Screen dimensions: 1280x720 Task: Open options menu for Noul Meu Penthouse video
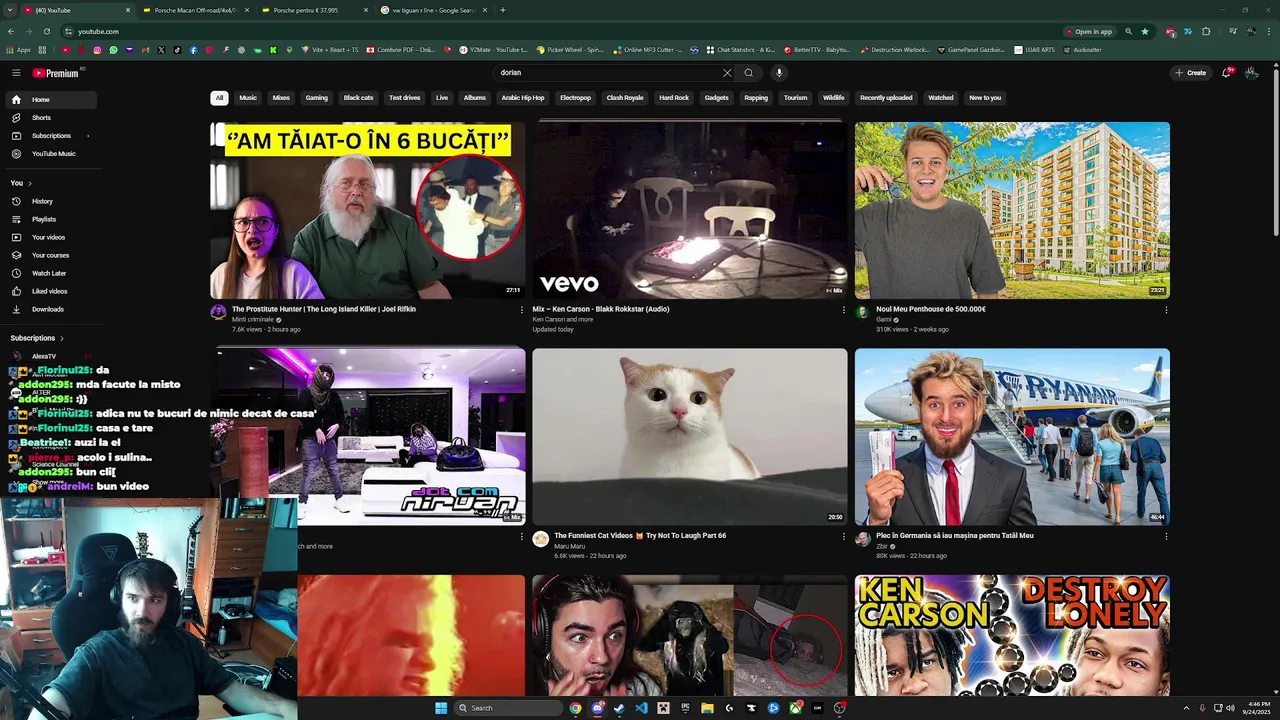click(1165, 310)
